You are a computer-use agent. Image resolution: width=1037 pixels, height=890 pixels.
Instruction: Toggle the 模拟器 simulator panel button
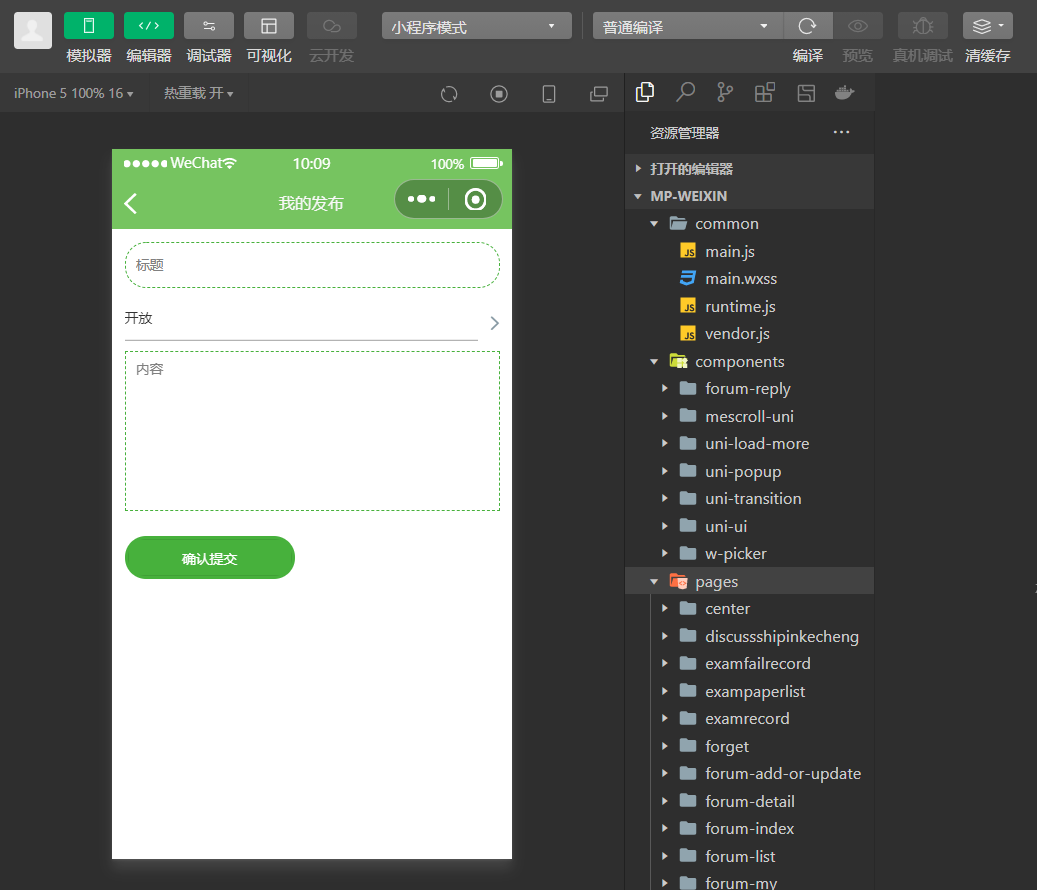click(x=89, y=26)
